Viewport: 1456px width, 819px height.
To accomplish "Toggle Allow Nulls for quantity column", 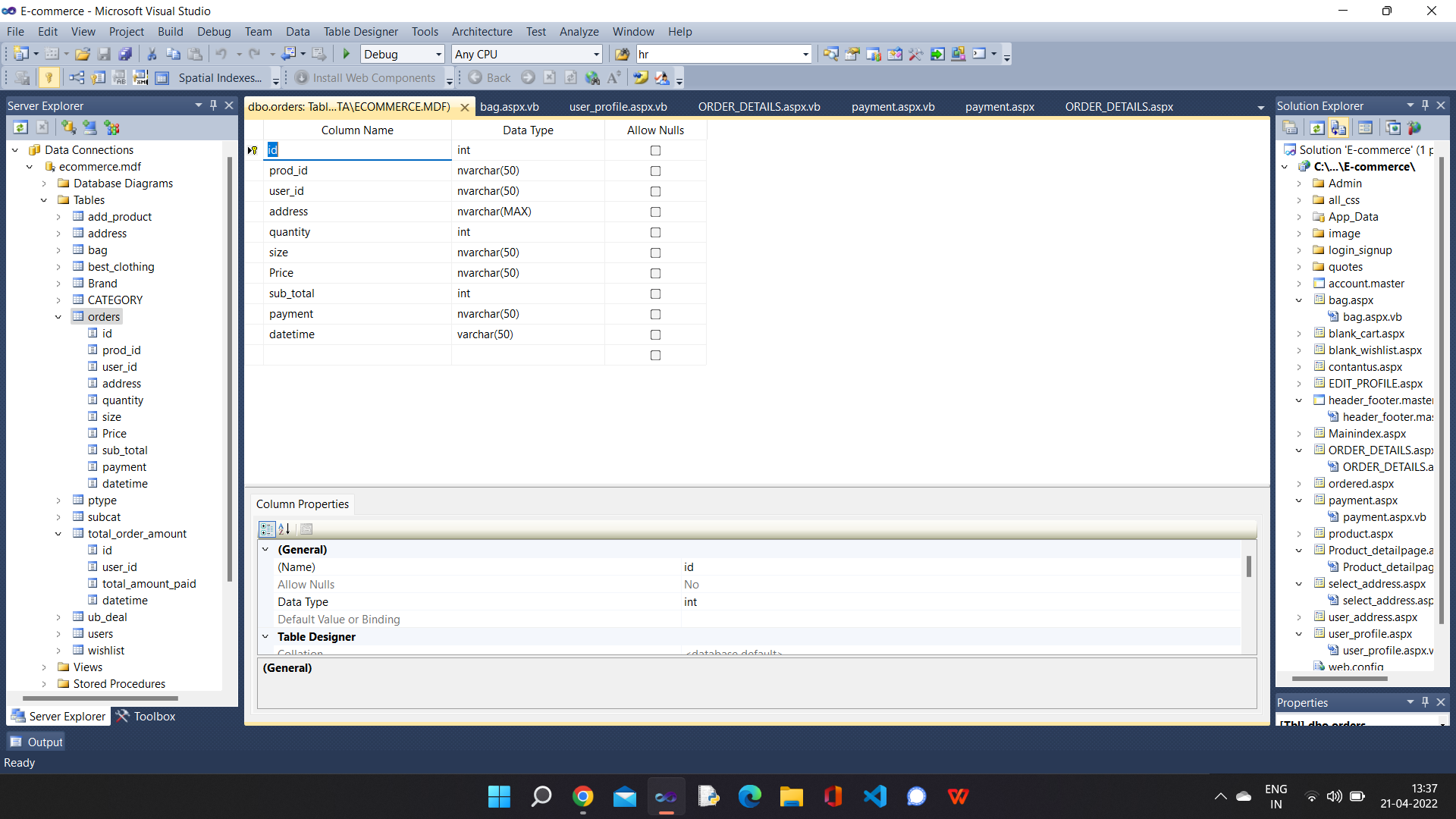I will 655,232.
